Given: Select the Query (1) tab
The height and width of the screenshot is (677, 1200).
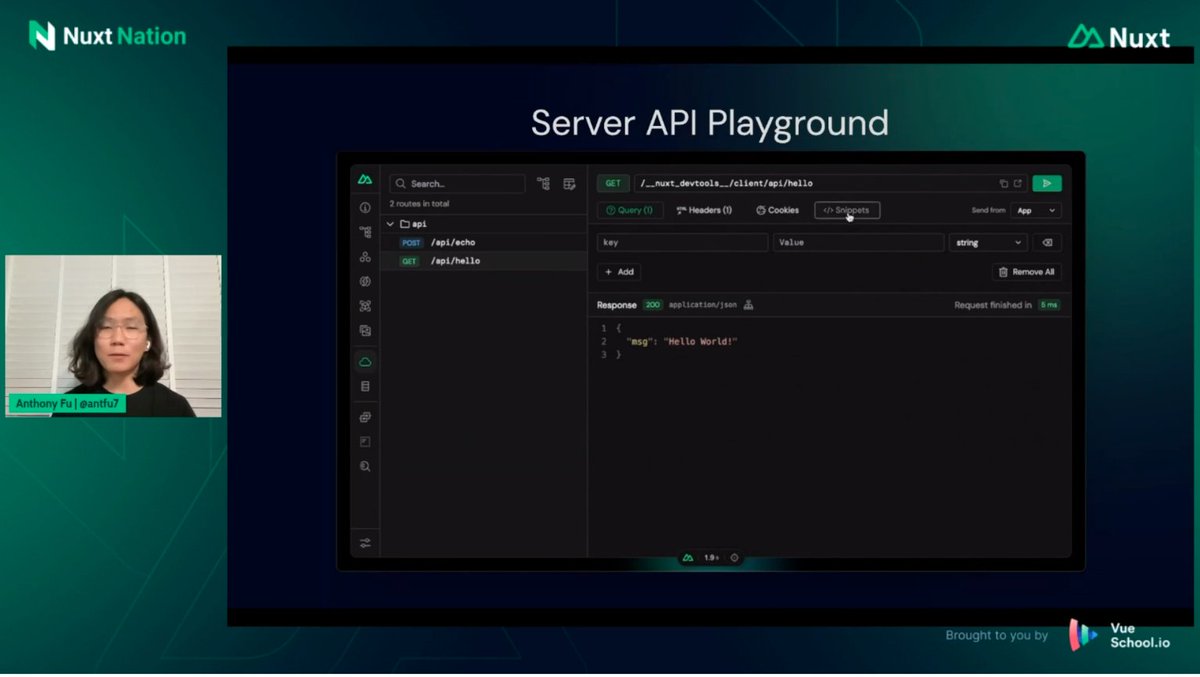Looking at the screenshot, I should click(630, 210).
